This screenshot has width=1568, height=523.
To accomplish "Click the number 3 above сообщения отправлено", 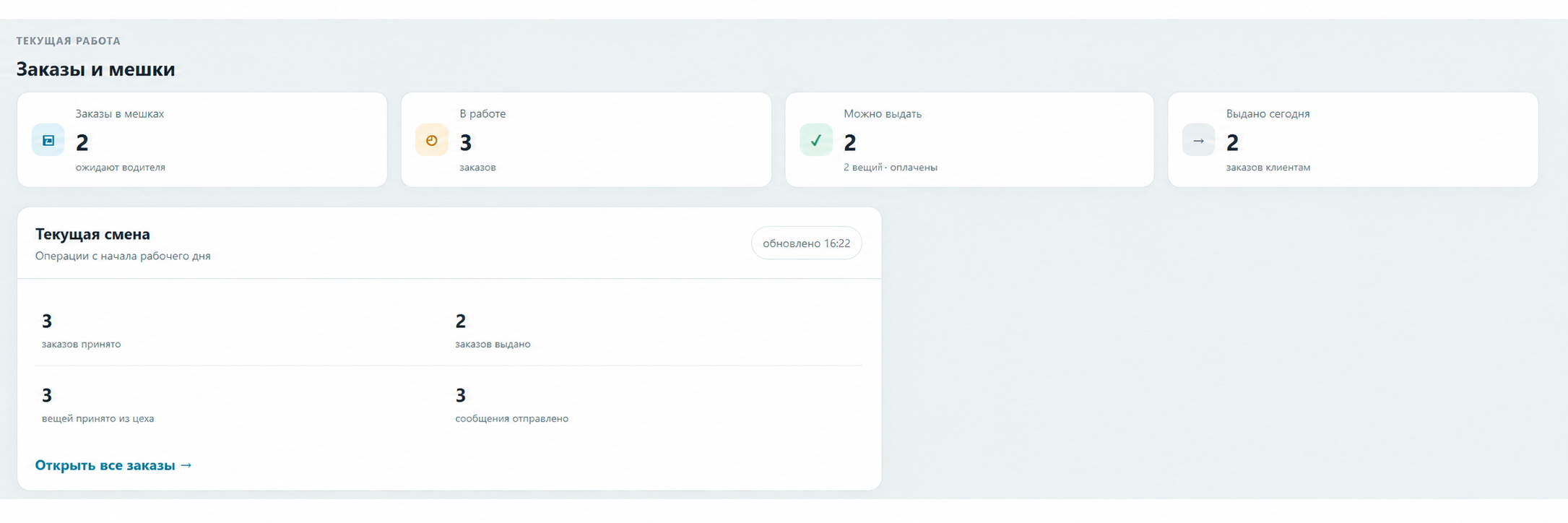I will [x=461, y=395].
